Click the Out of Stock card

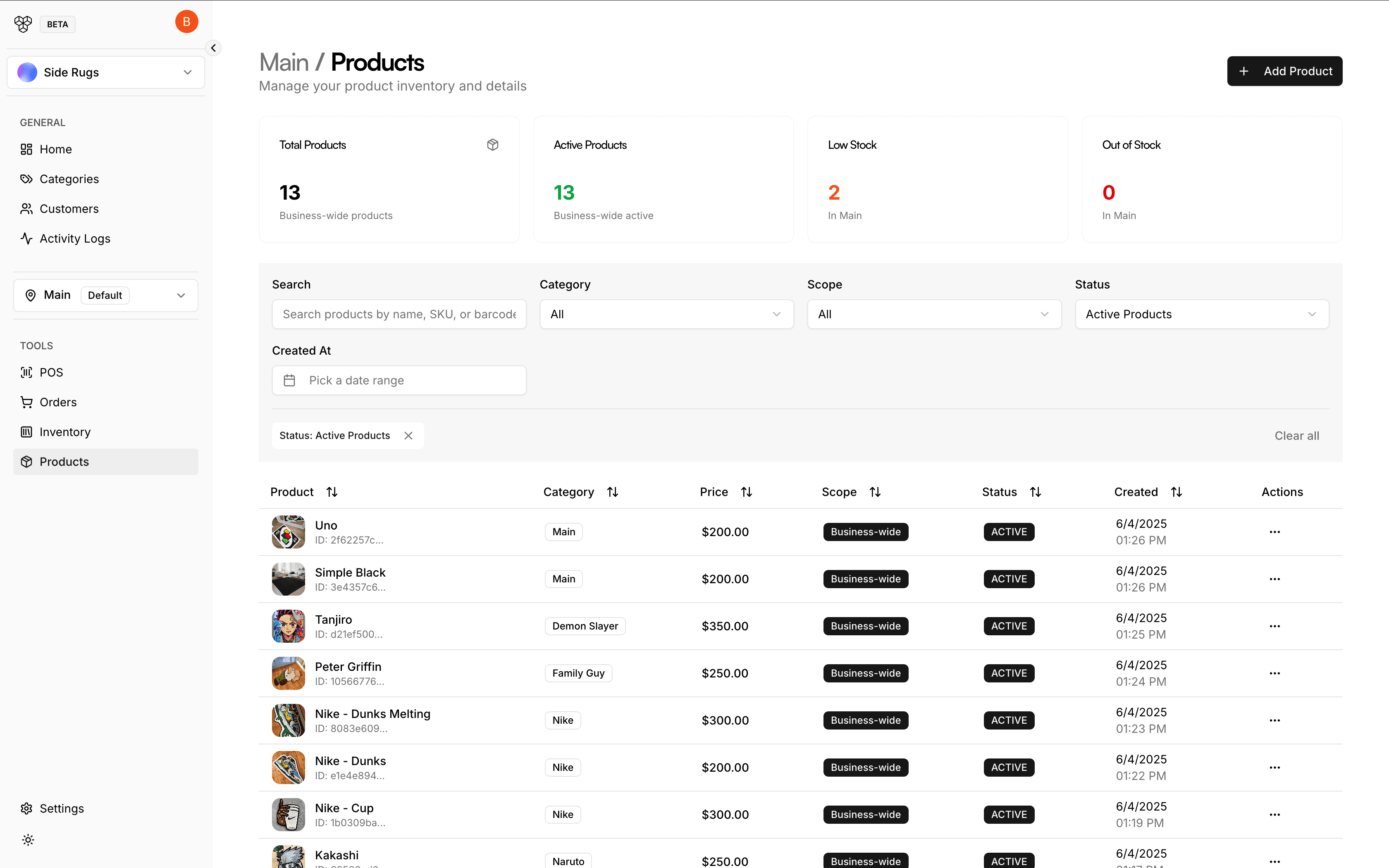tap(1212, 180)
